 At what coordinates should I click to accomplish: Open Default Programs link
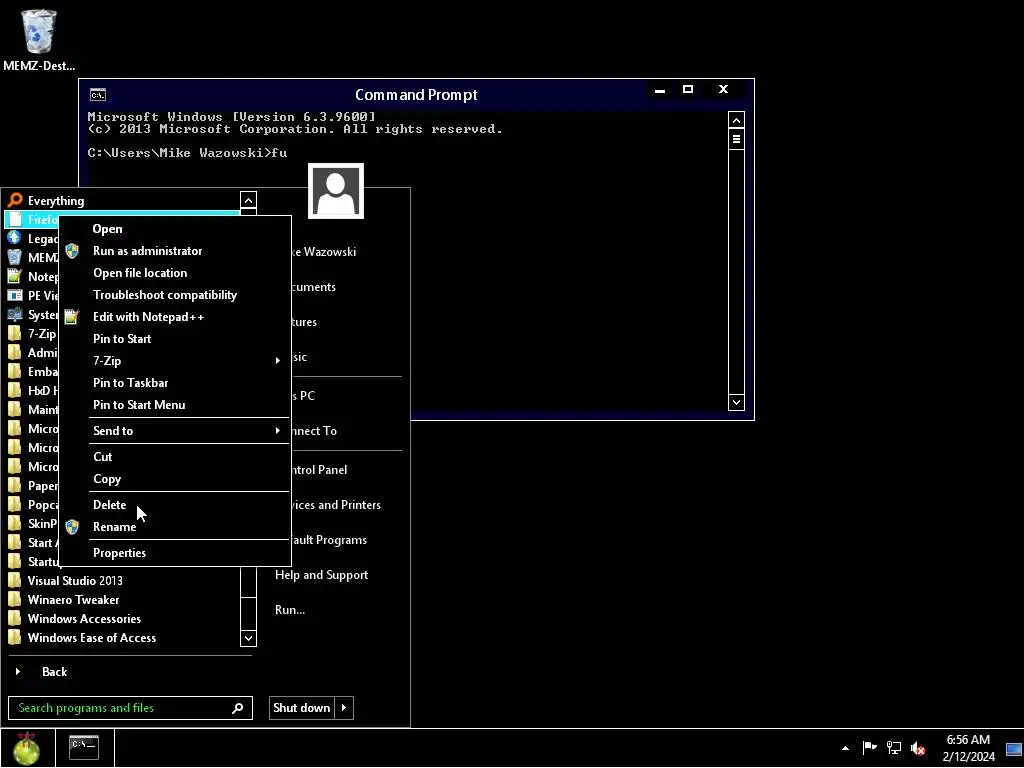(x=330, y=541)
